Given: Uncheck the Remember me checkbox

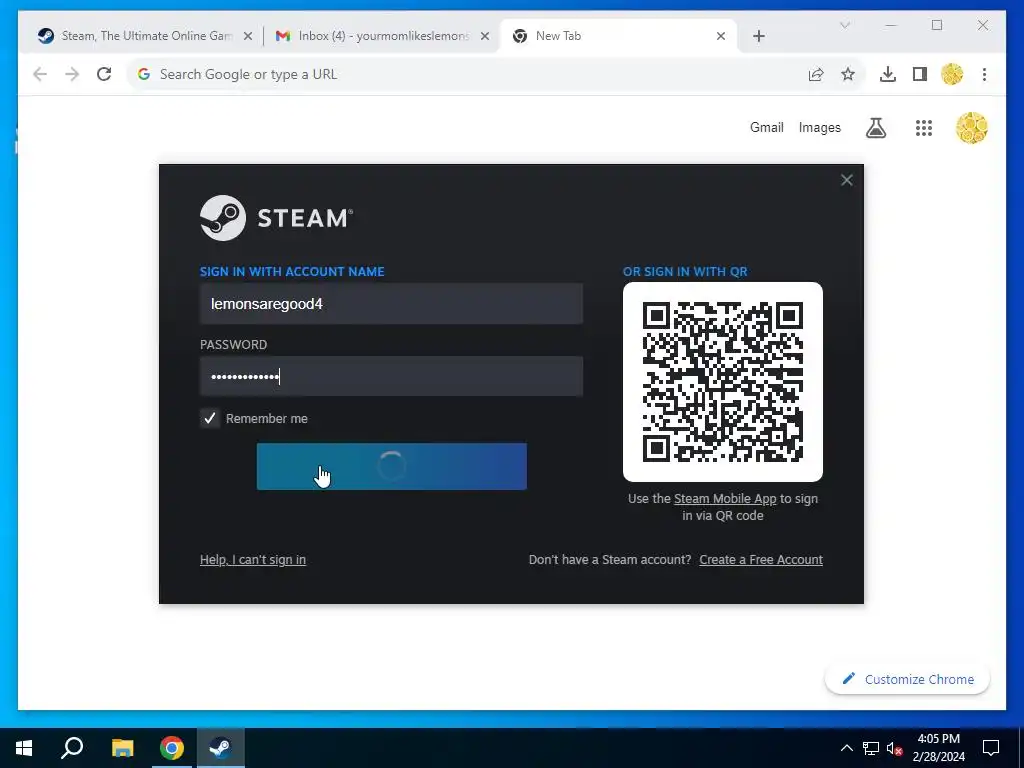Looking at the screenshot, I should (x=210, y=419).
